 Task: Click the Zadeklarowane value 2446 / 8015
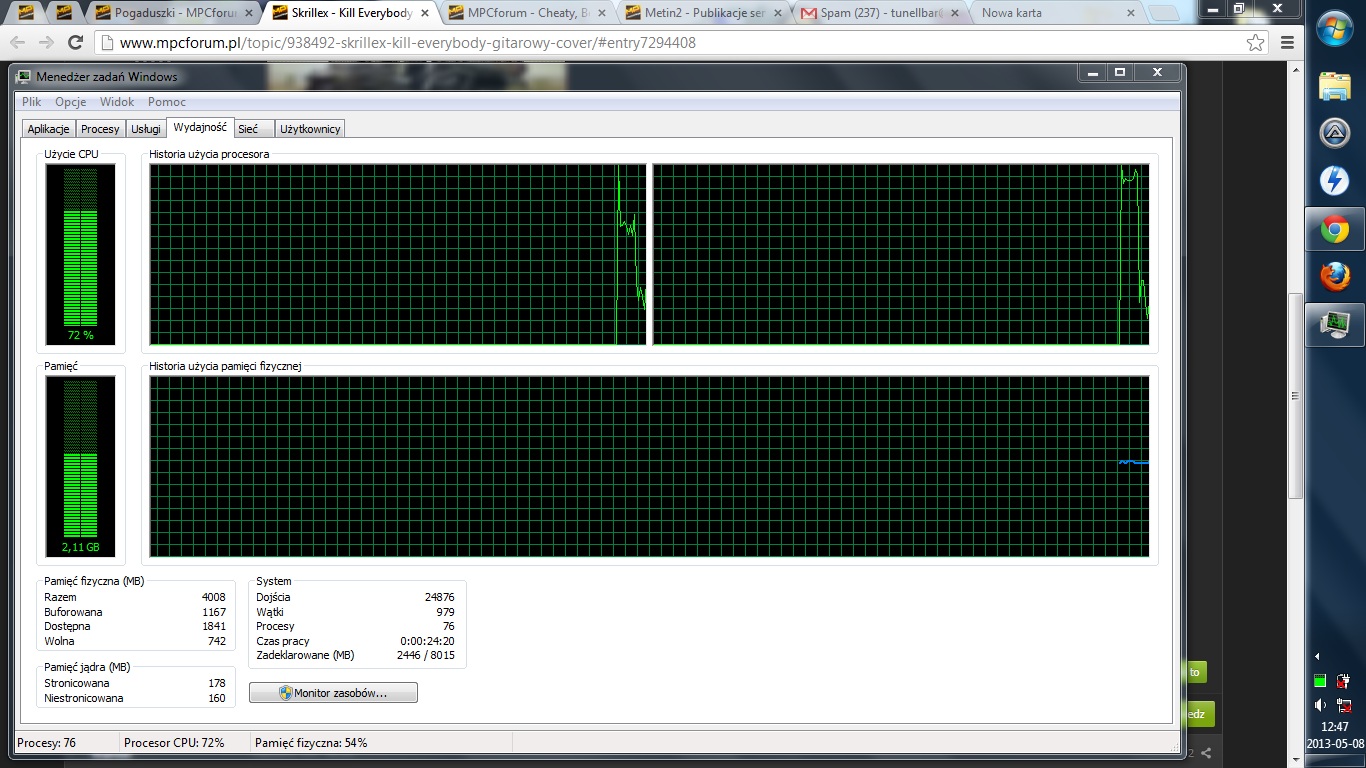point(425,656)
